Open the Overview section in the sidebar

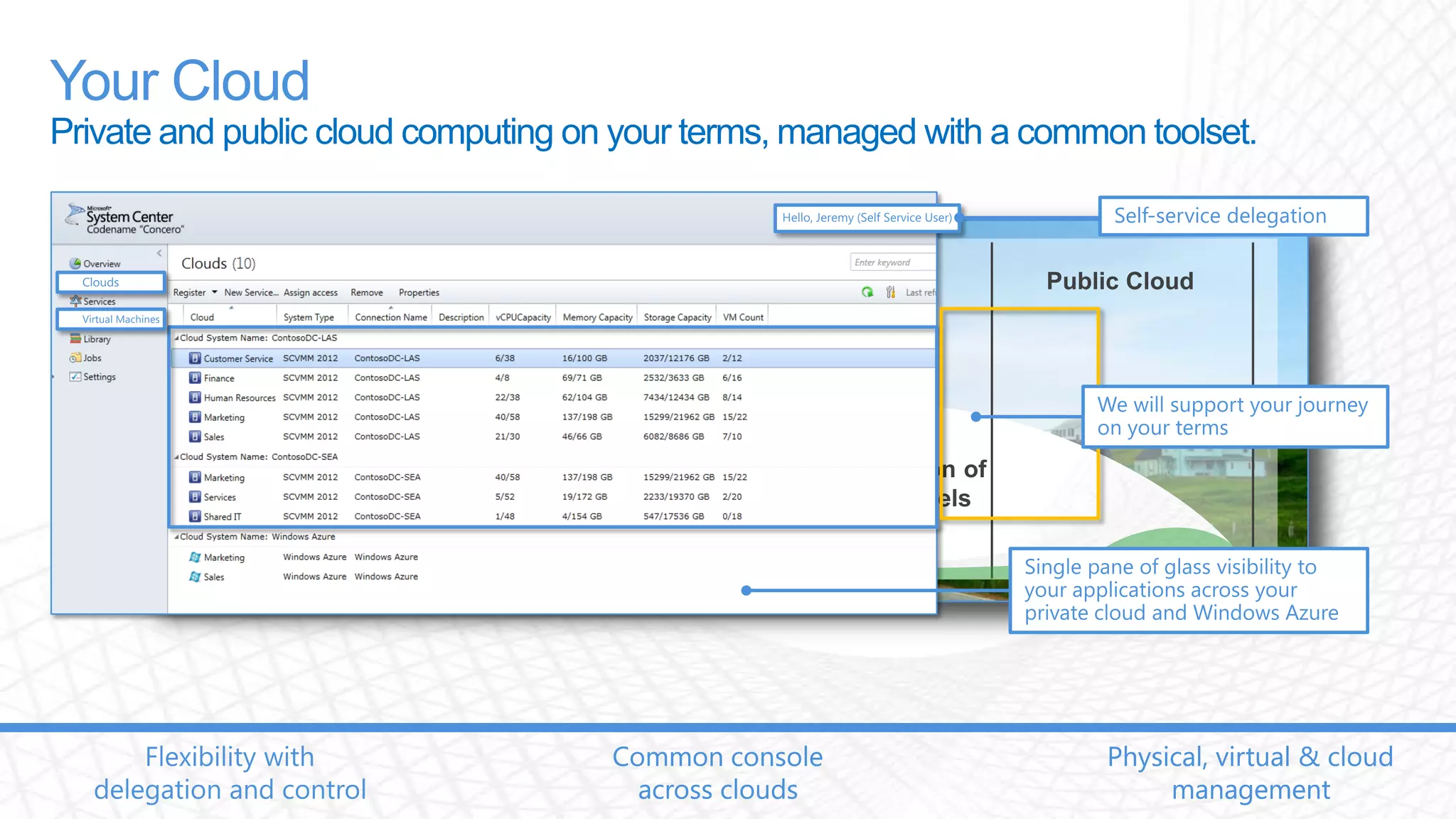101,264
